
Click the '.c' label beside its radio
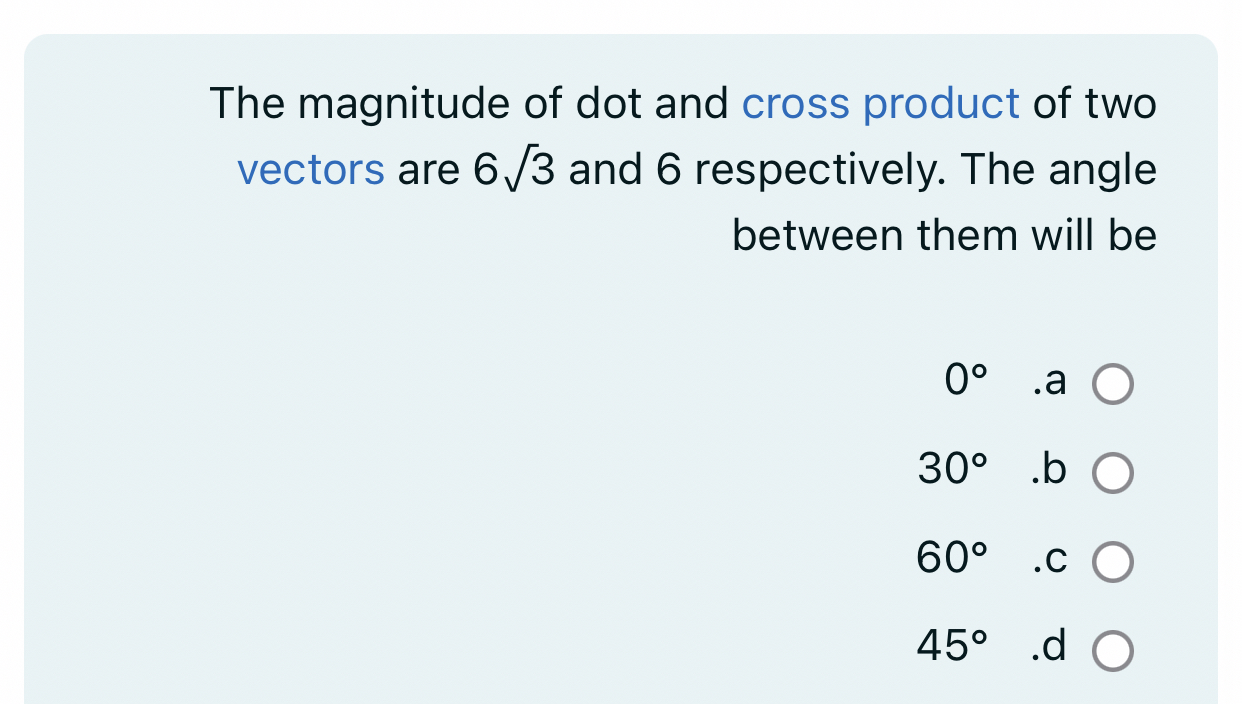(x=1048, y=561)
